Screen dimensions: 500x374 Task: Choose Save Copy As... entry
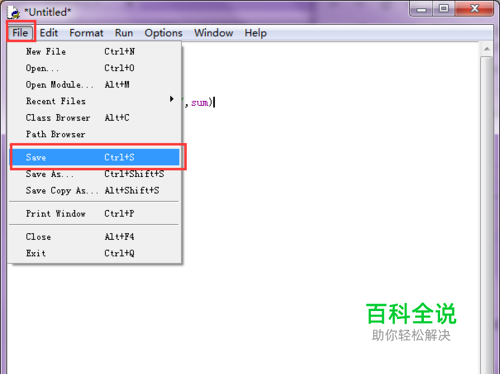pyautogui.click(x=95, y=190)
